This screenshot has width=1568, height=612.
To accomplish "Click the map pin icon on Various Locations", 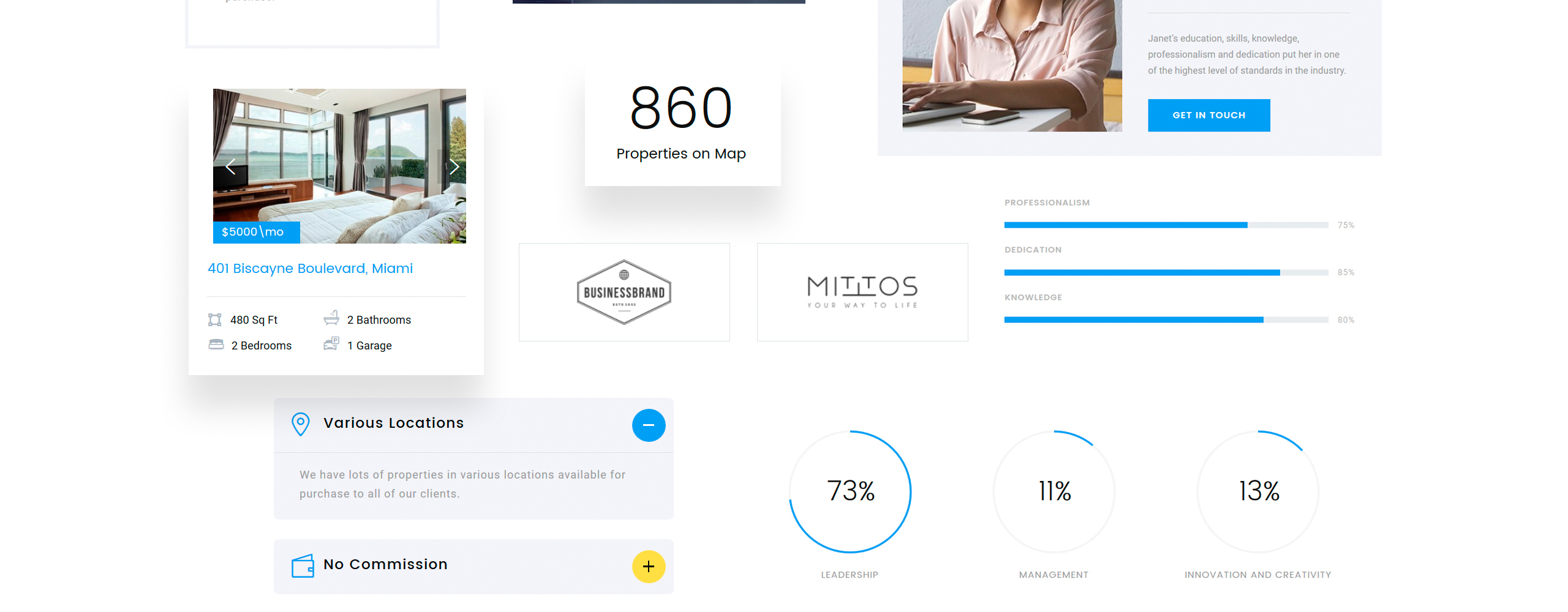I will coord(300,424).
